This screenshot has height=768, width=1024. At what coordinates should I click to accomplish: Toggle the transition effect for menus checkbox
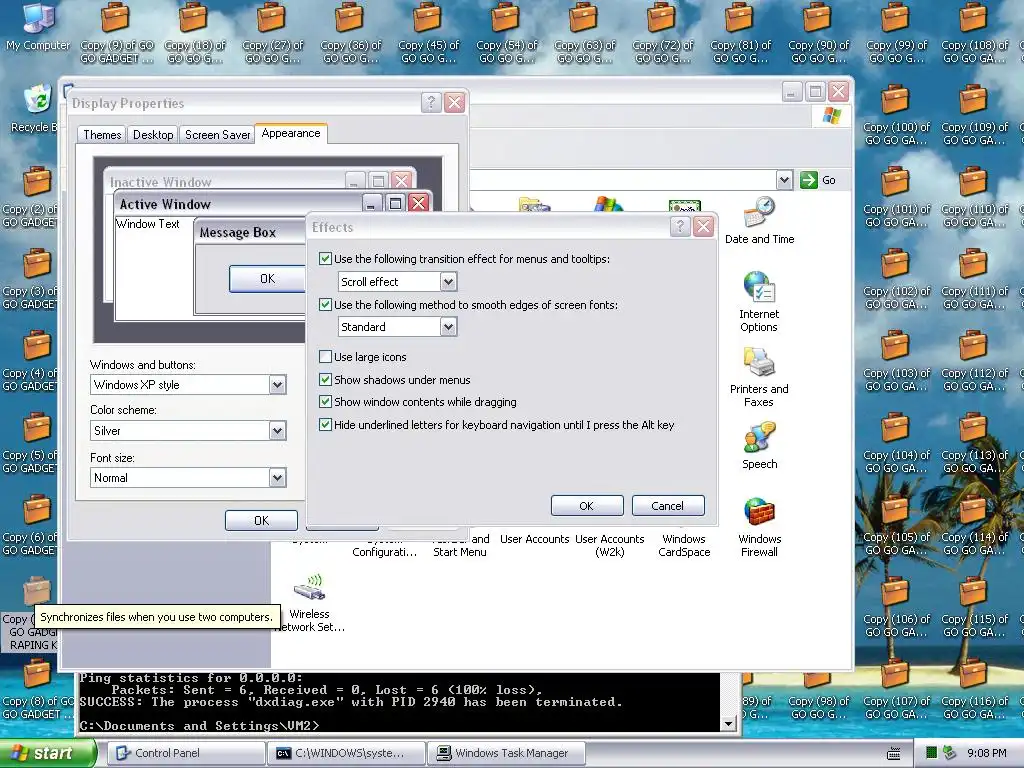coord(325,259)
